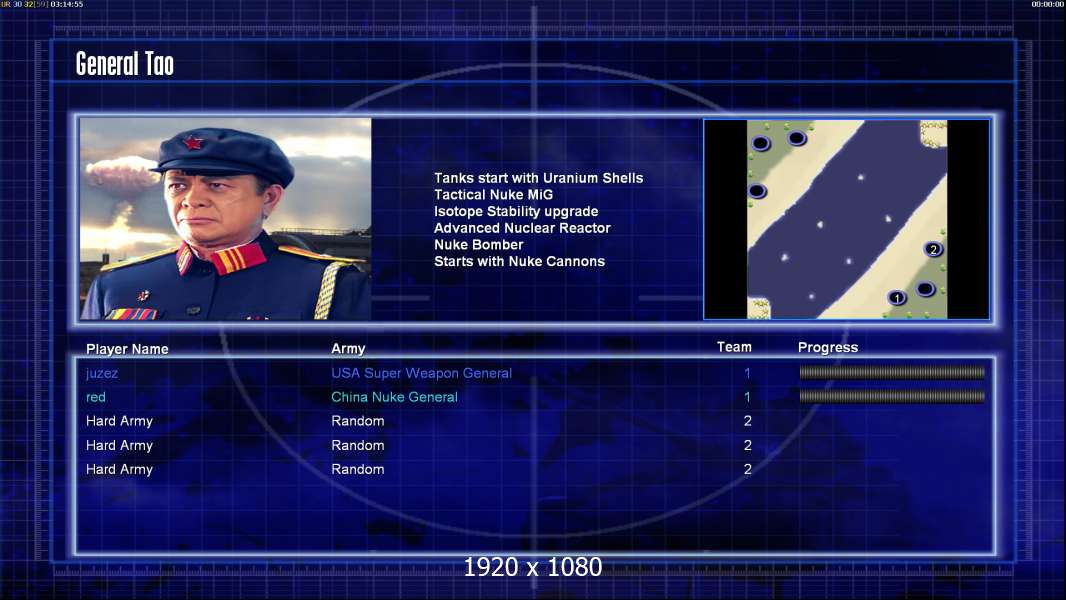The width and height of the screenshot is (1066, 600).
Task: Select juzez's loading progress bar
Action: click(x=891, y=372)
